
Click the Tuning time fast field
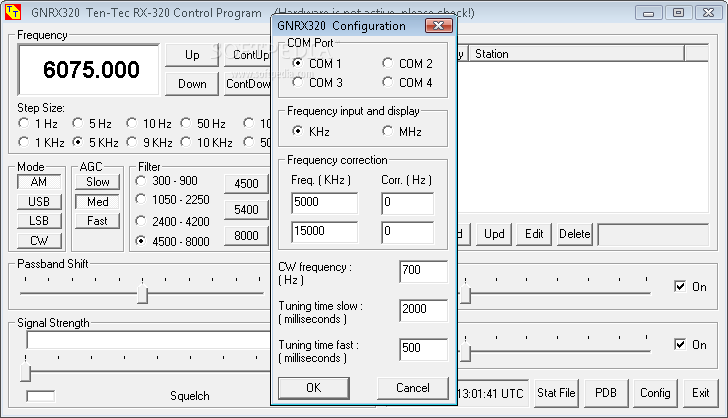click(423, 349)
